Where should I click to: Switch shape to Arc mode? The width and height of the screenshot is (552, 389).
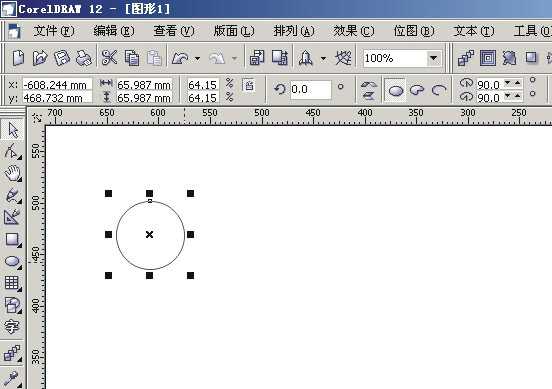[439, 90]
